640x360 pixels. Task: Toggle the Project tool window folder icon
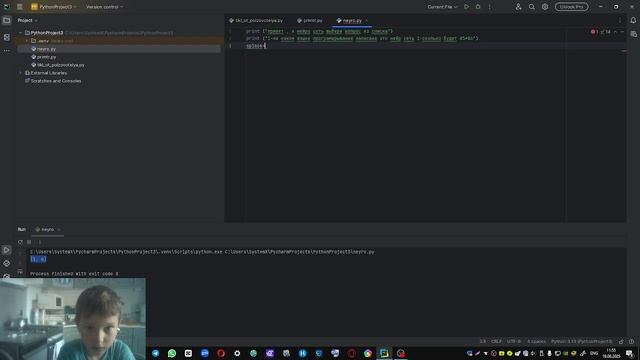[x=7, y=20]
